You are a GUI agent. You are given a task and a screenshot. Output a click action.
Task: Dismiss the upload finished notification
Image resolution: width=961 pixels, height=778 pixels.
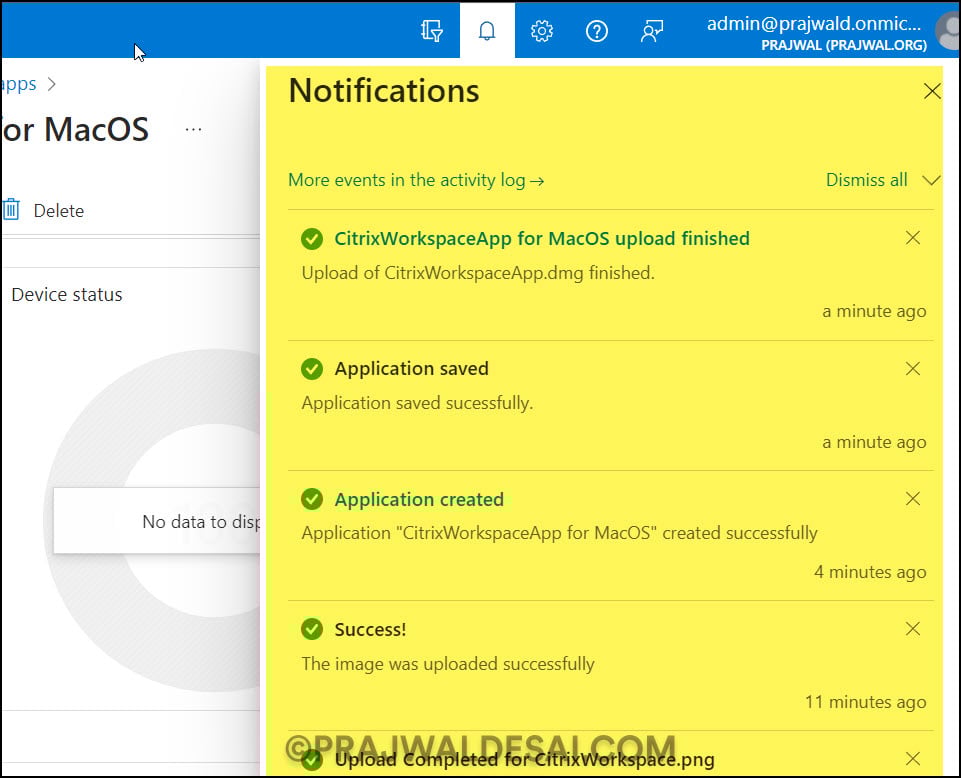(913, 238)
